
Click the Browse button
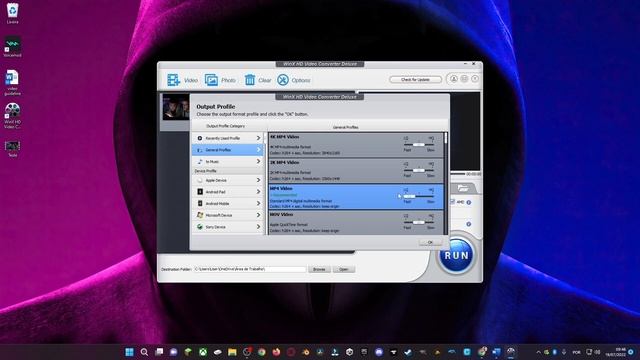tap(319, 269)
